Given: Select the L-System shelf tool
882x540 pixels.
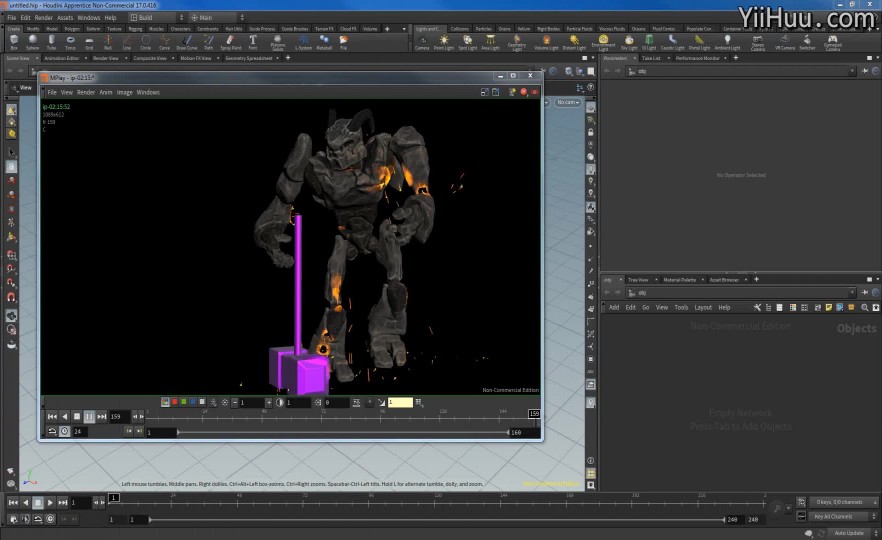Looking at the screenshot, I should tap(304, 42).
